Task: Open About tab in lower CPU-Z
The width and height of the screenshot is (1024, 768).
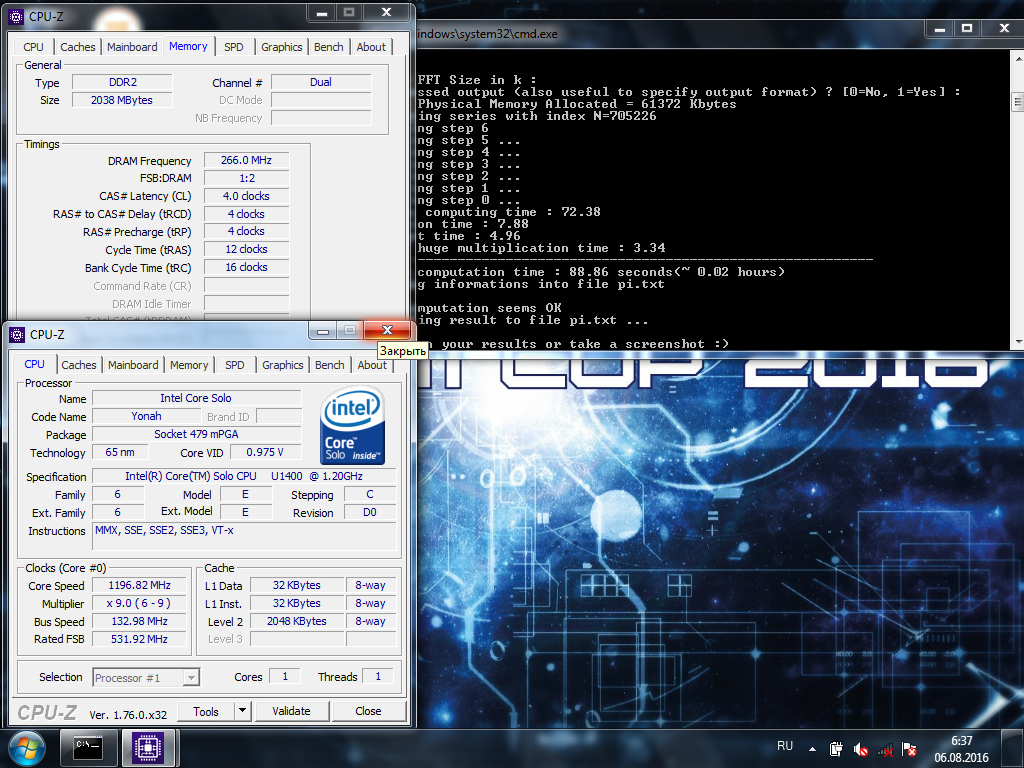Action: [372, 365]
